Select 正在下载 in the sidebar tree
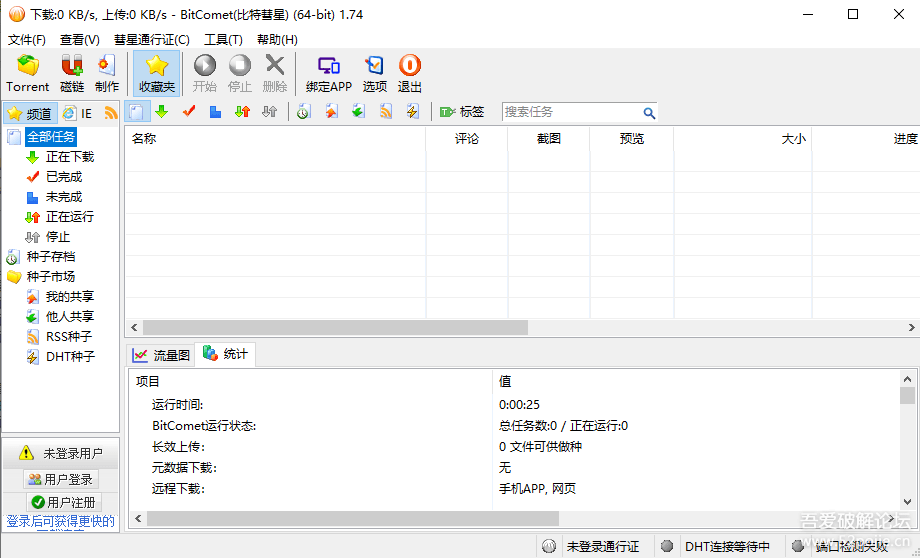 click(x=70, y=157)
